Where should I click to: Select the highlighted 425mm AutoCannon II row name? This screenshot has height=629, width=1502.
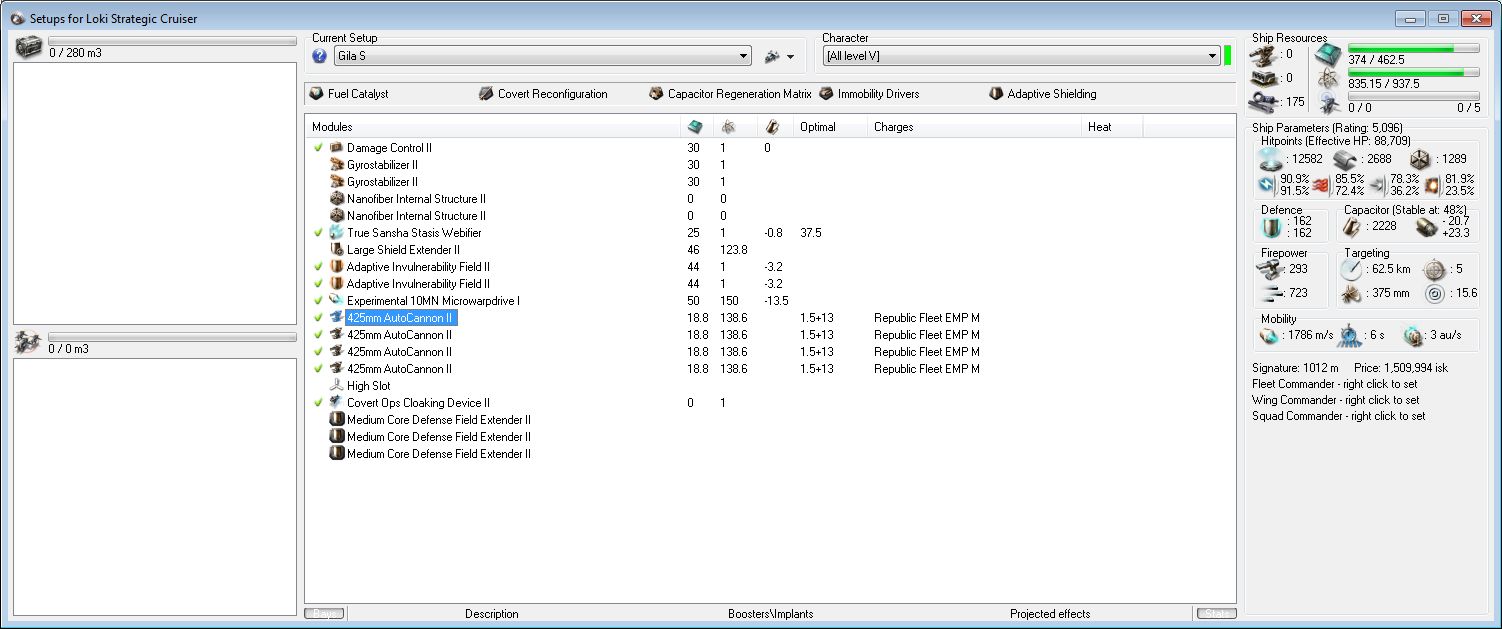[x=400, y=318]
